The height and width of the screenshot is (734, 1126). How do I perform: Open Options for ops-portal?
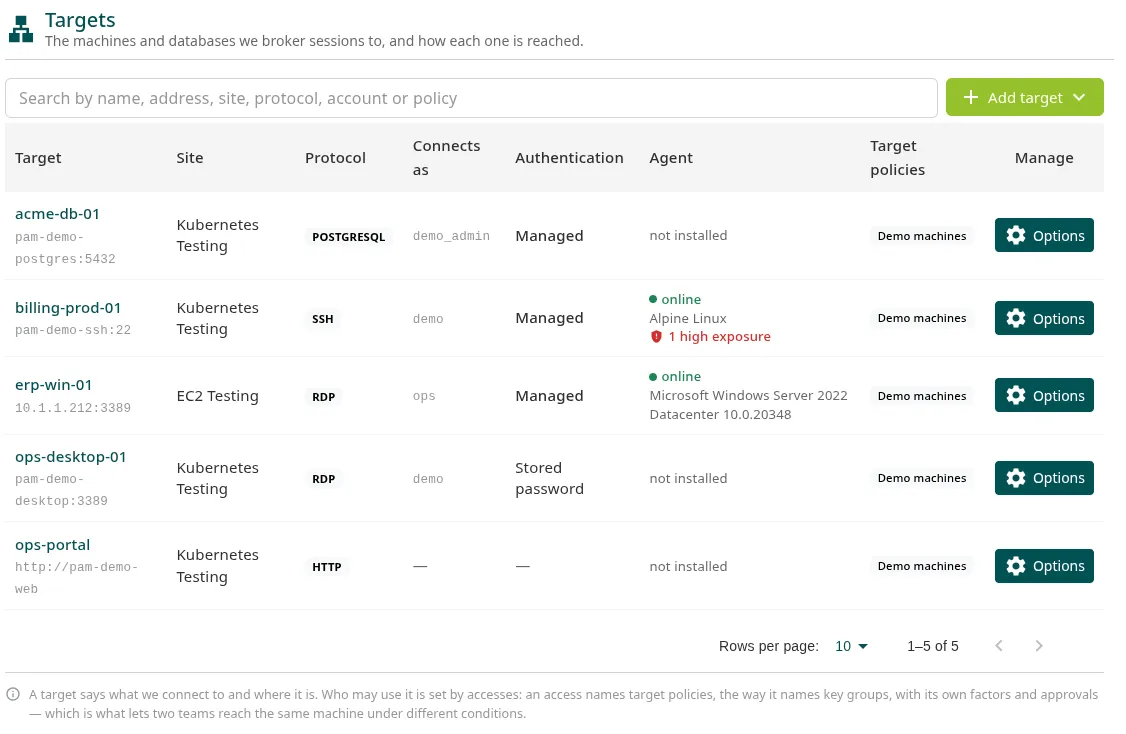pyautogui.click(x=1044, y=566)
